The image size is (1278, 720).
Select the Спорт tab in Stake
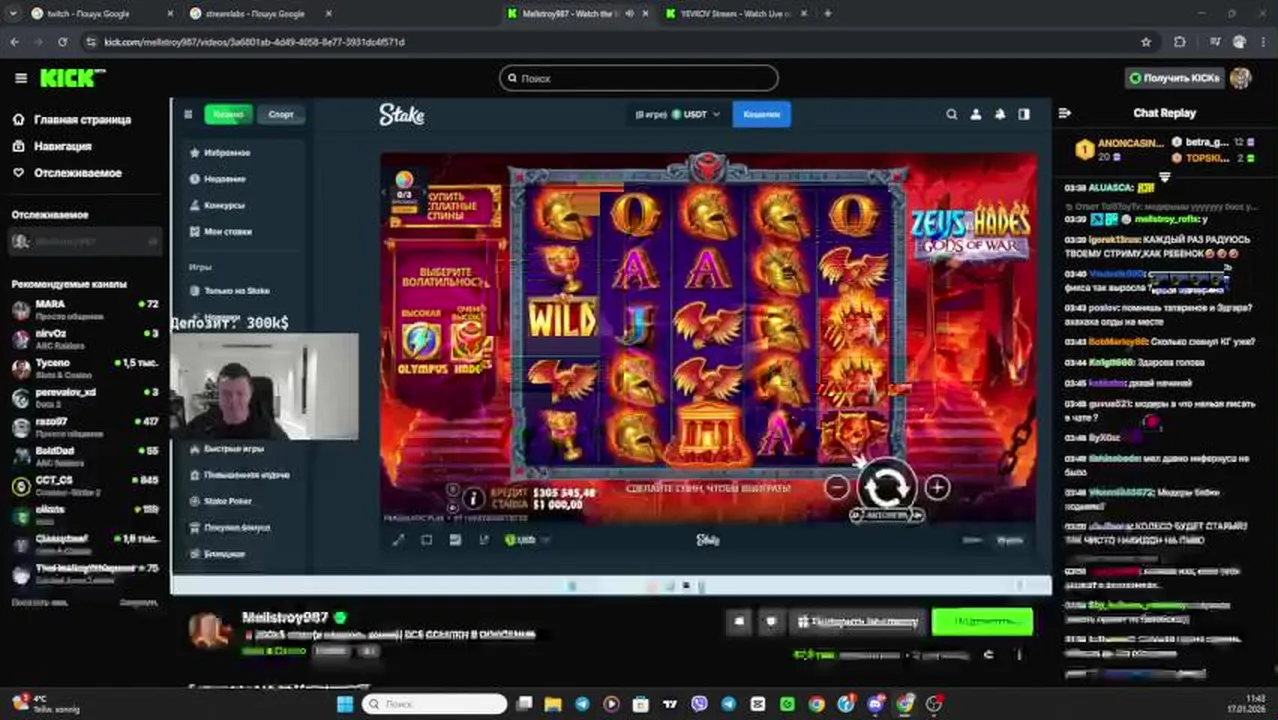(281, 114)
